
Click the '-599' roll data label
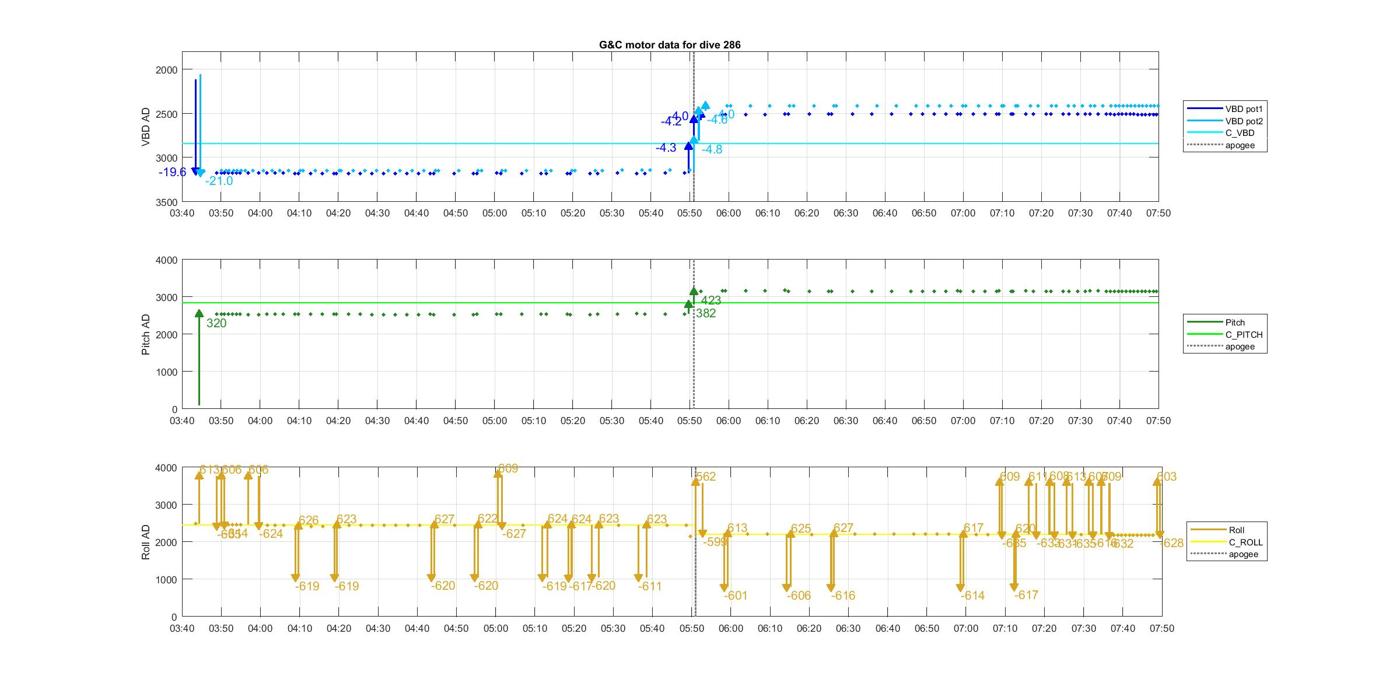pyautogui.click(x=715, y=541)
